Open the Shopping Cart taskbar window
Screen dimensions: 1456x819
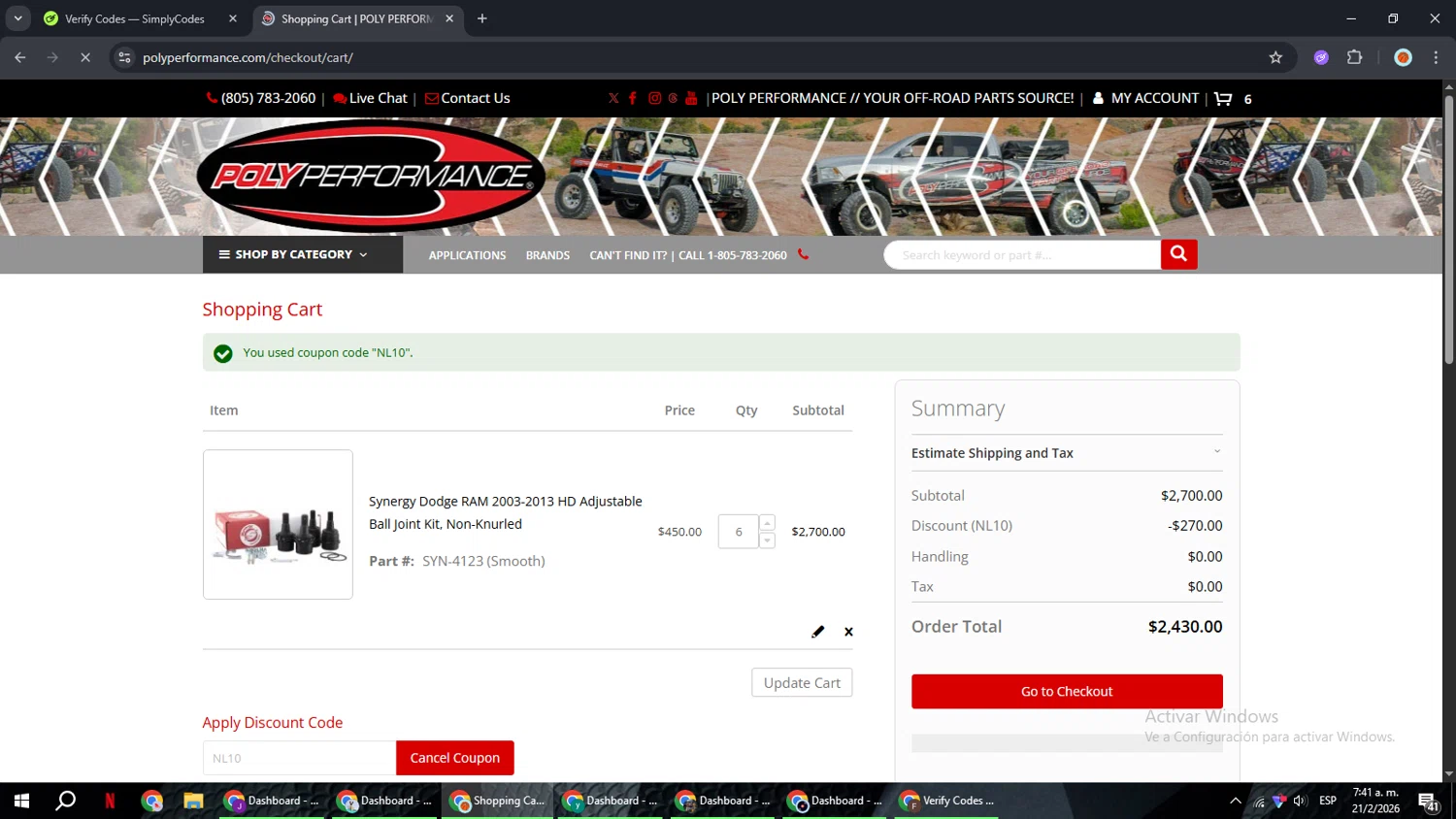499,801
